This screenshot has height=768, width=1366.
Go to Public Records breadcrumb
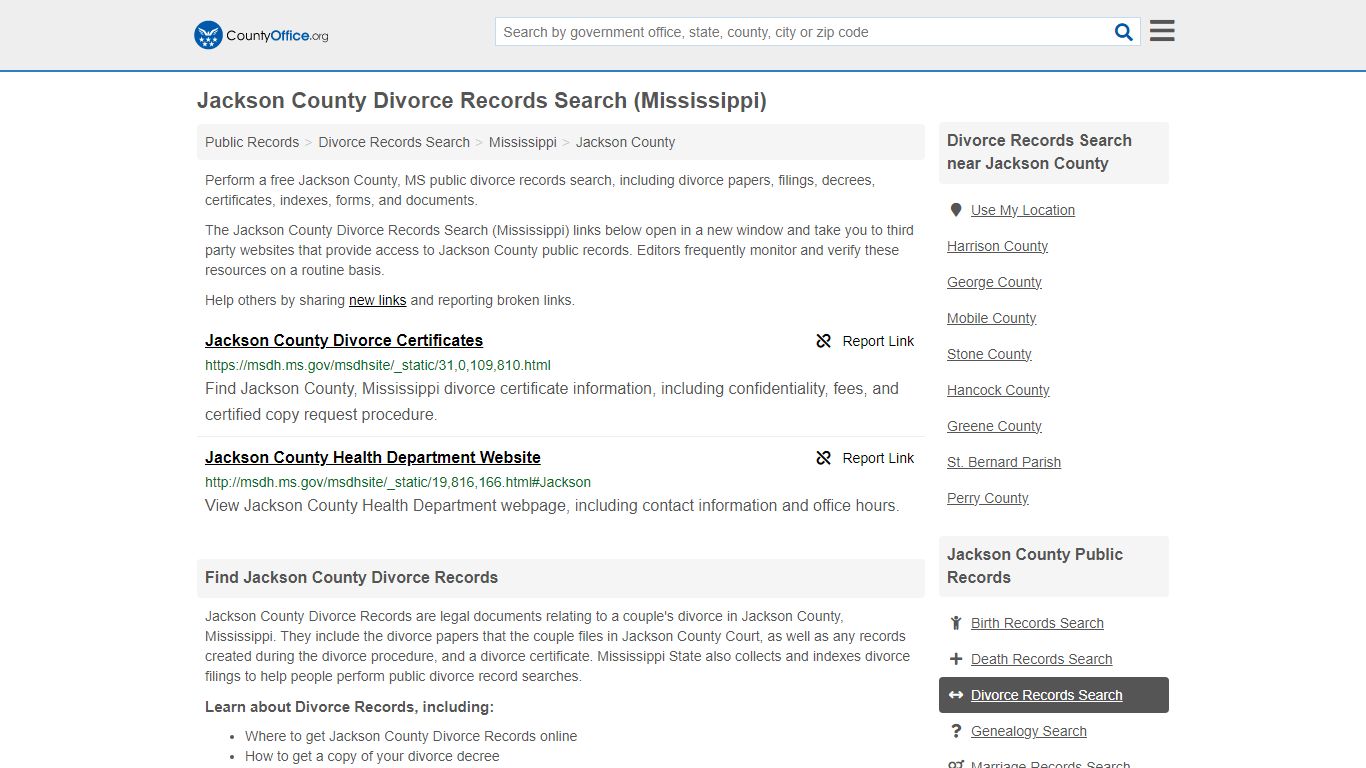point(252,142)
